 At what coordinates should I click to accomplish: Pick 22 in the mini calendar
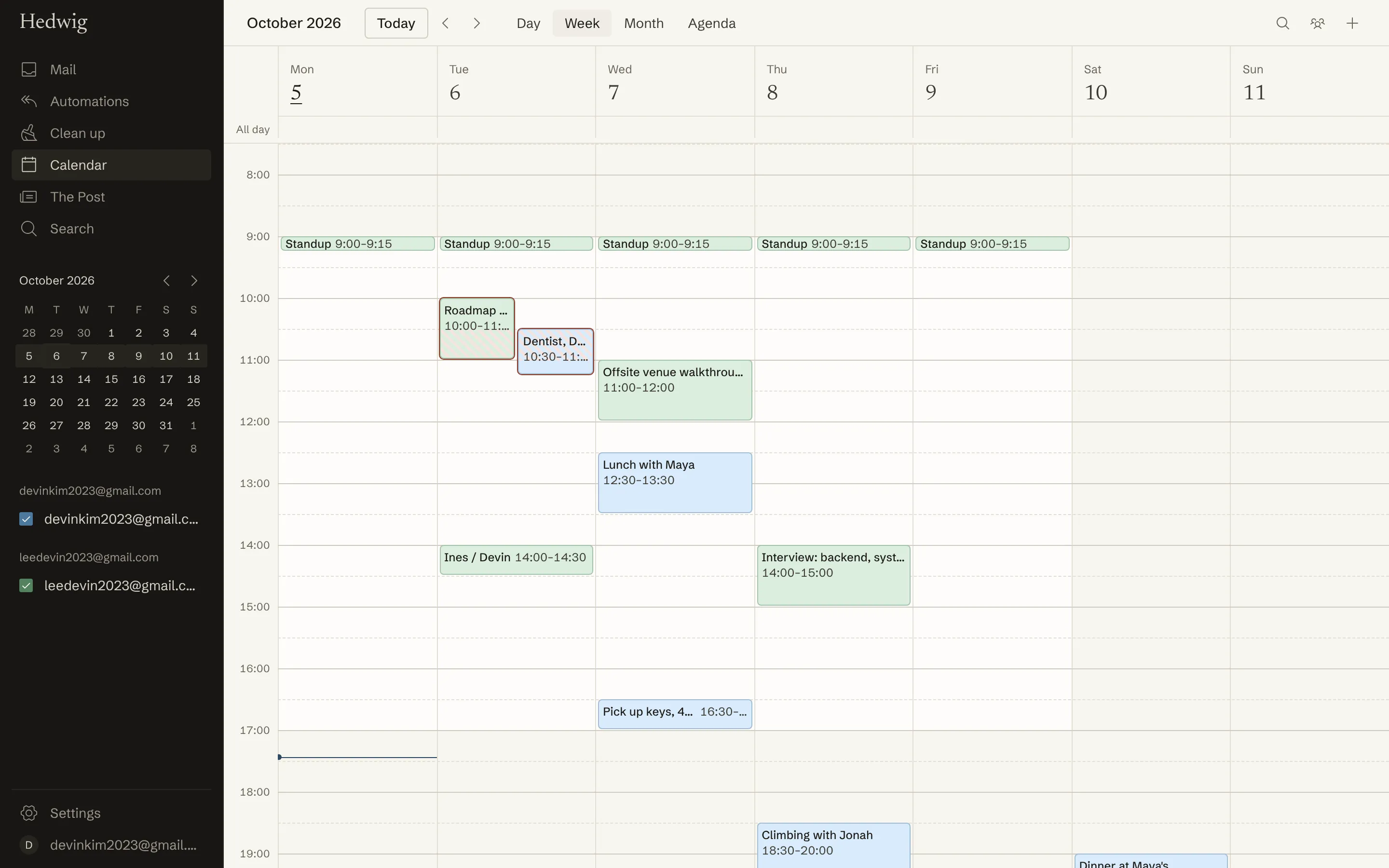click(x=111, y=403)
